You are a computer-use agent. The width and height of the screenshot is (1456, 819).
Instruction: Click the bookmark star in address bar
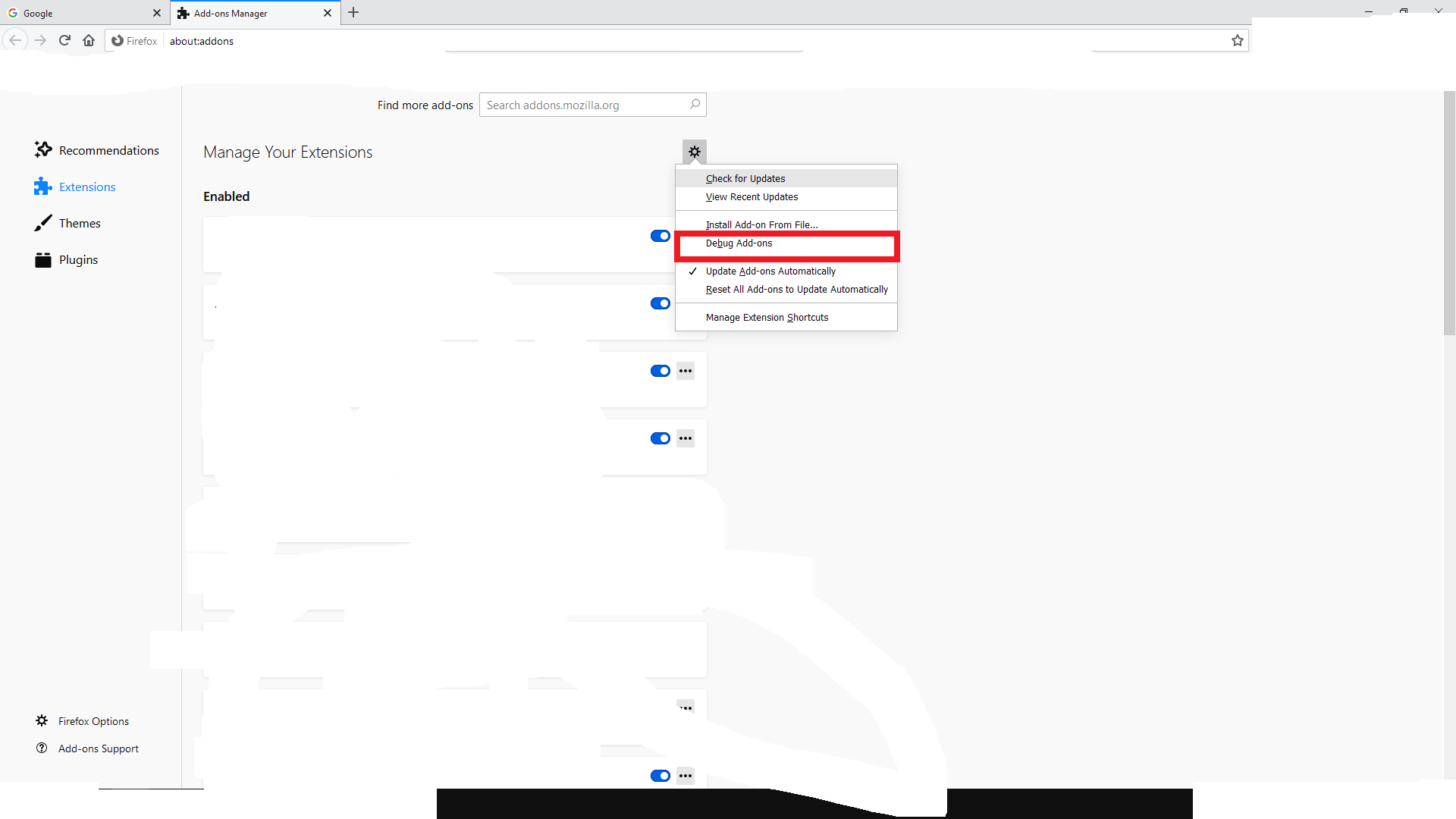1237,41
